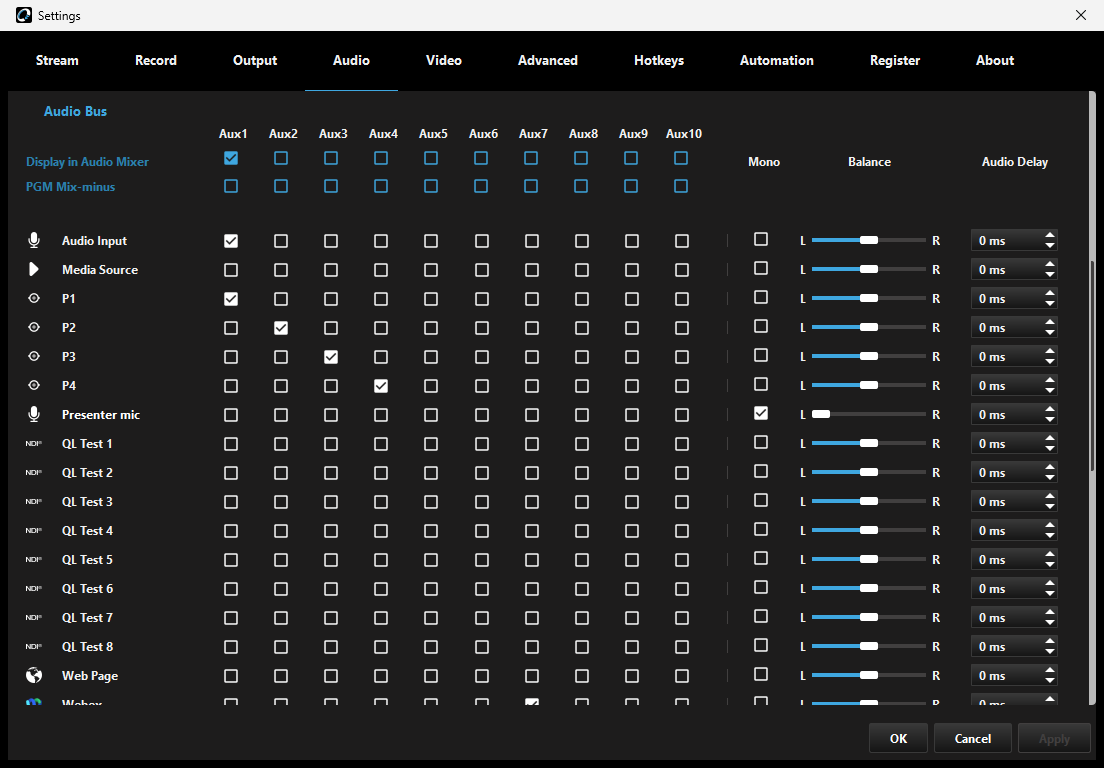Increase Audio Delay for P1

pos(1050,294)
